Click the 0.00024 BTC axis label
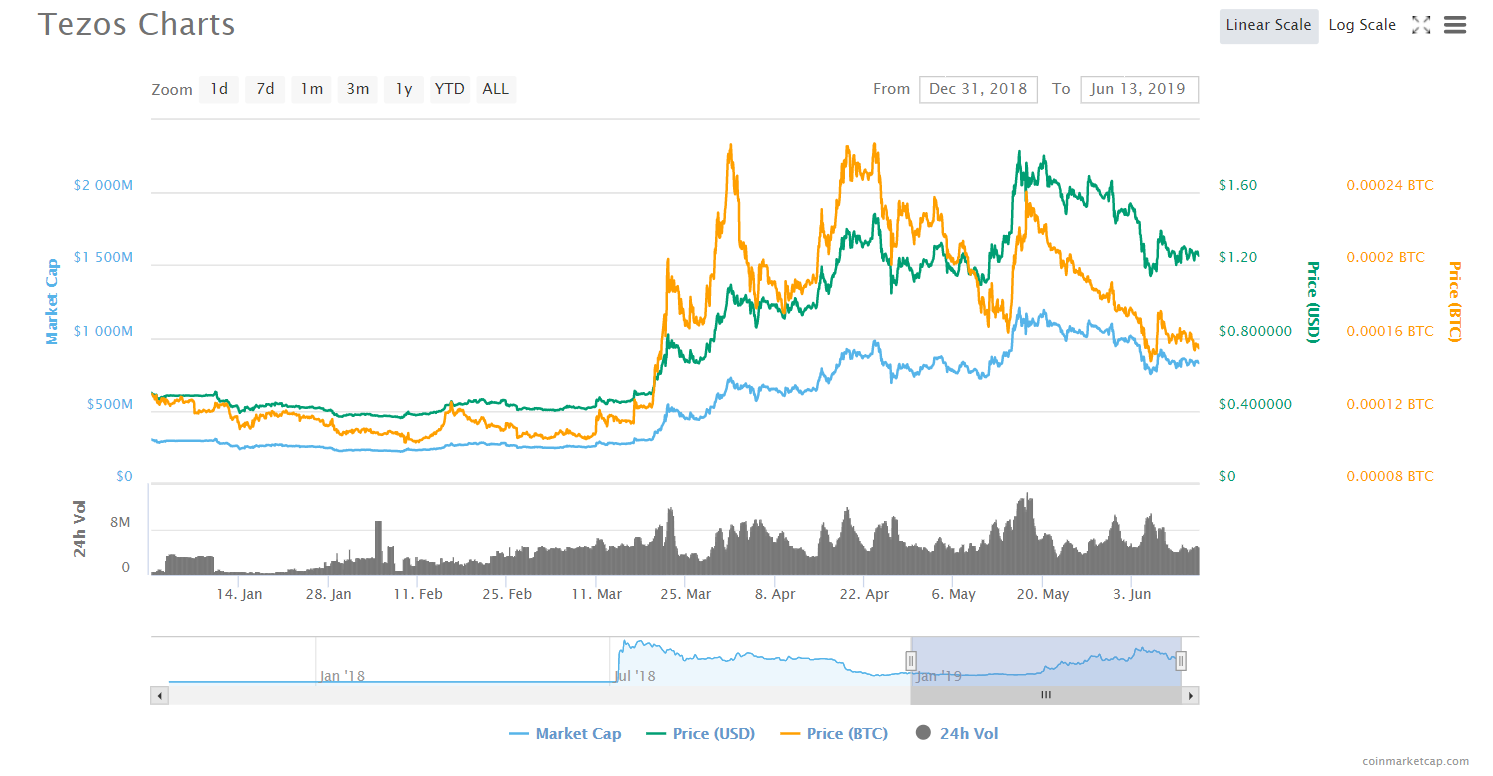 click(1390, 185)
